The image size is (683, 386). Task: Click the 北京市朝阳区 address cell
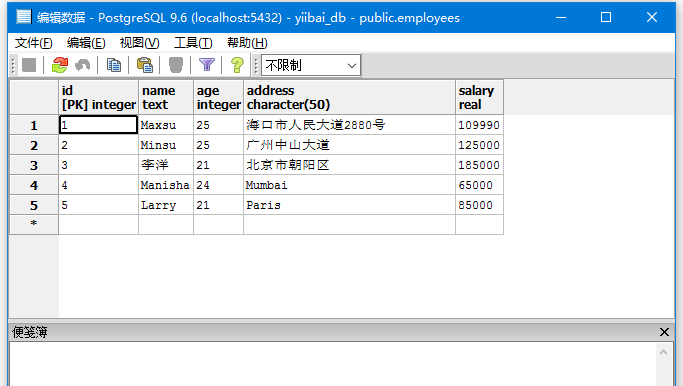tap(349, 165)
